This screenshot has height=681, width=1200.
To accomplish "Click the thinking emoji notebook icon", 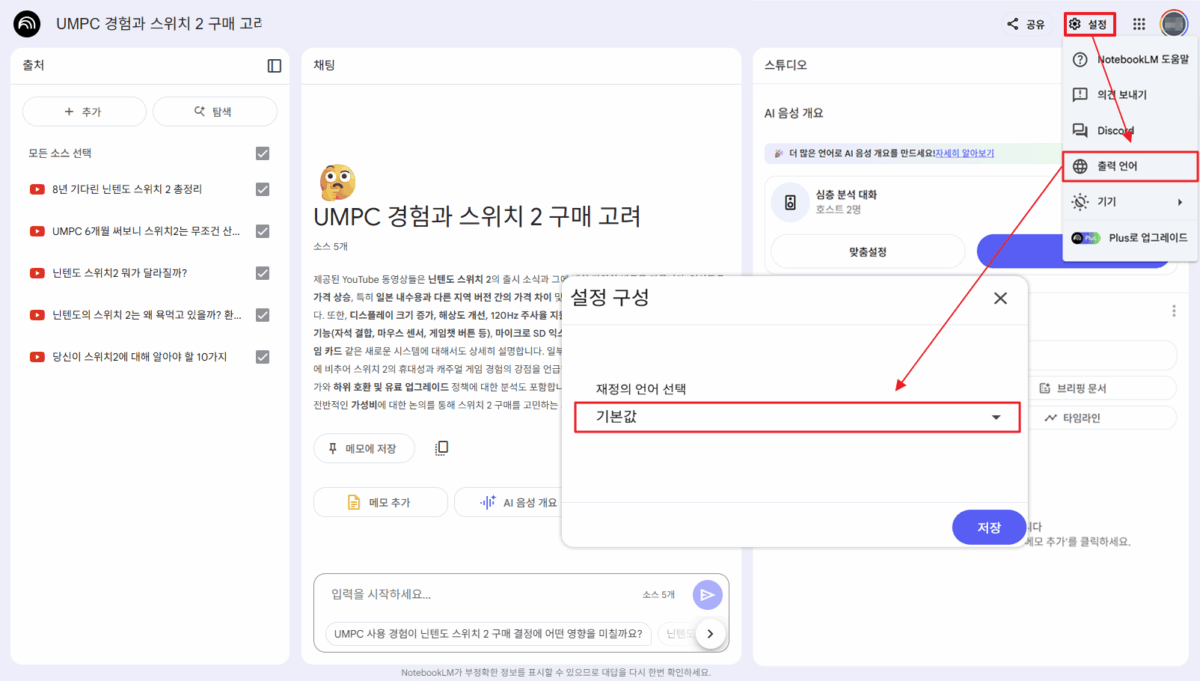I will 336,182.
